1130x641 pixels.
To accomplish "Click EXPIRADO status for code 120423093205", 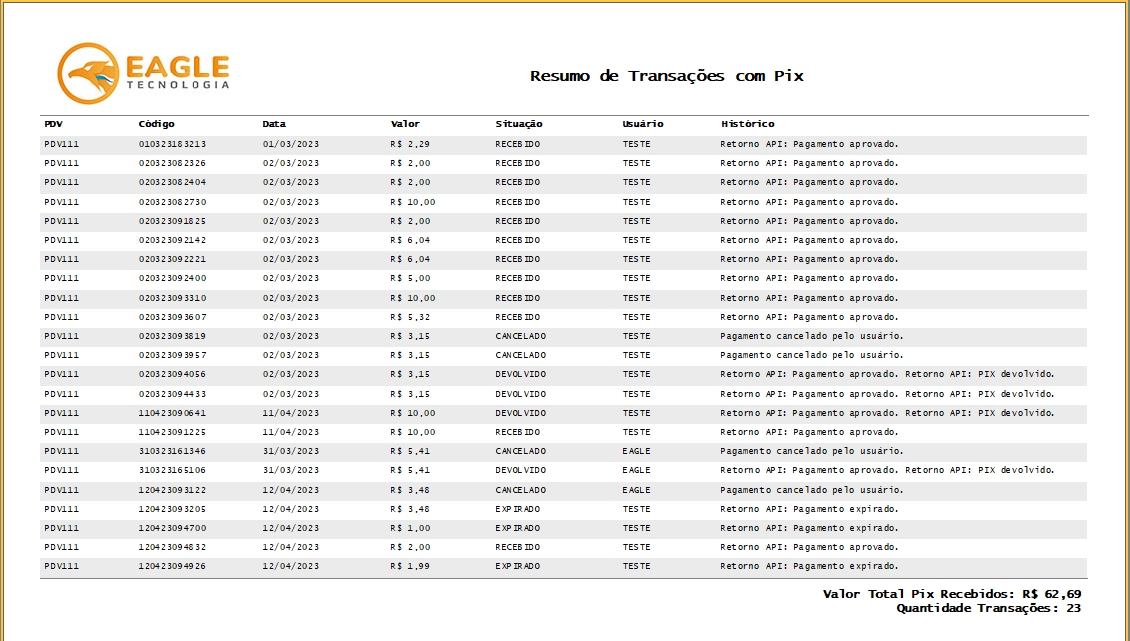I will (517, 509).
